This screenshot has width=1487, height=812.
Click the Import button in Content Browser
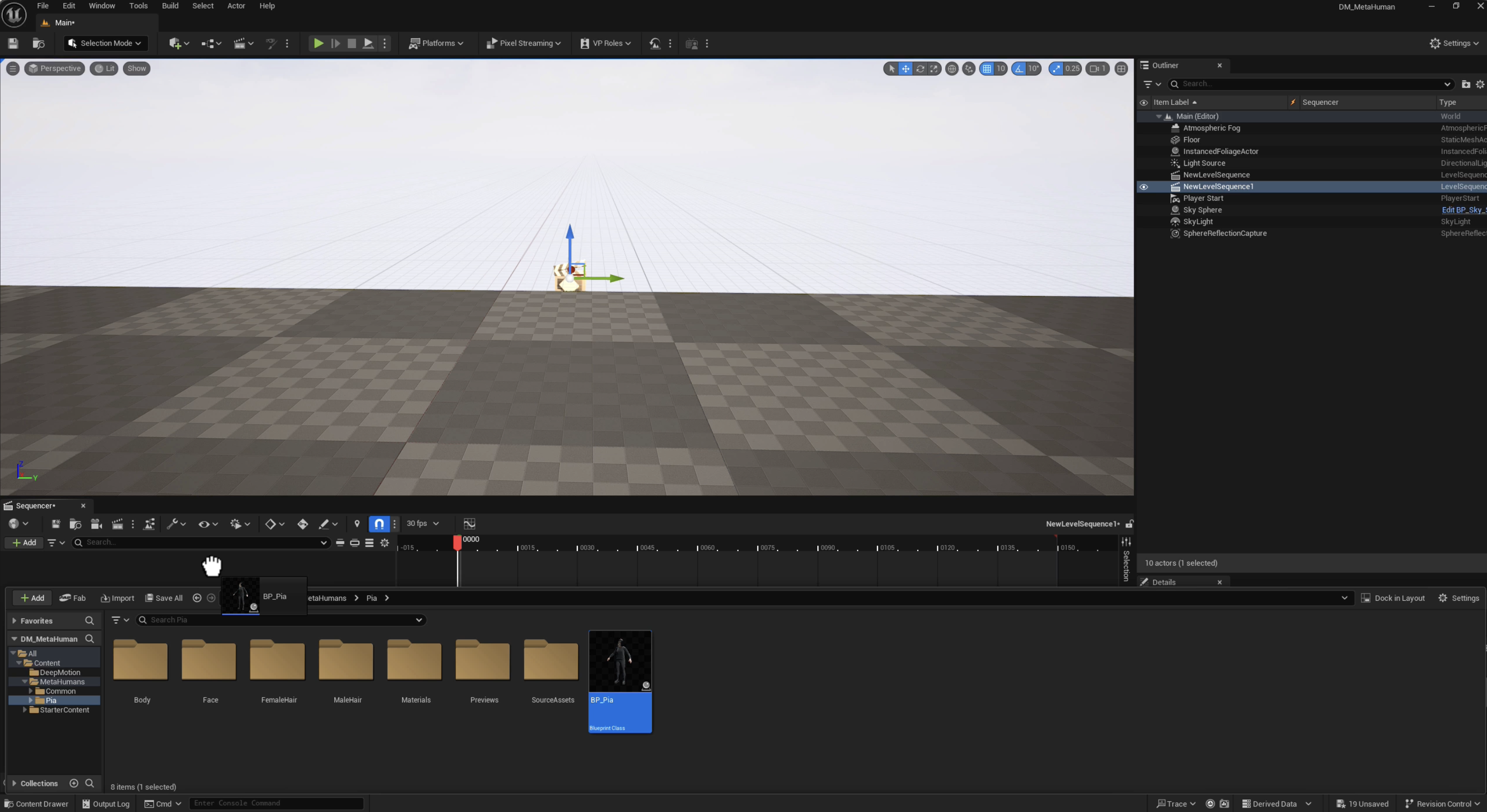[117, 598]
